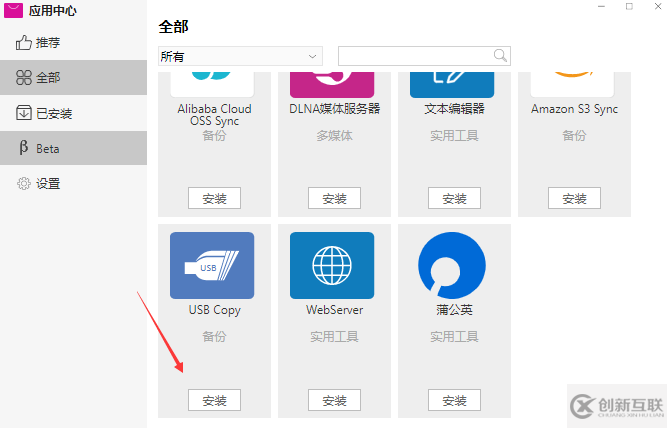This screenshot has height=428, width=667.
Task: Open the 文本编辑器 blue icon
Action: click(452, 85)
